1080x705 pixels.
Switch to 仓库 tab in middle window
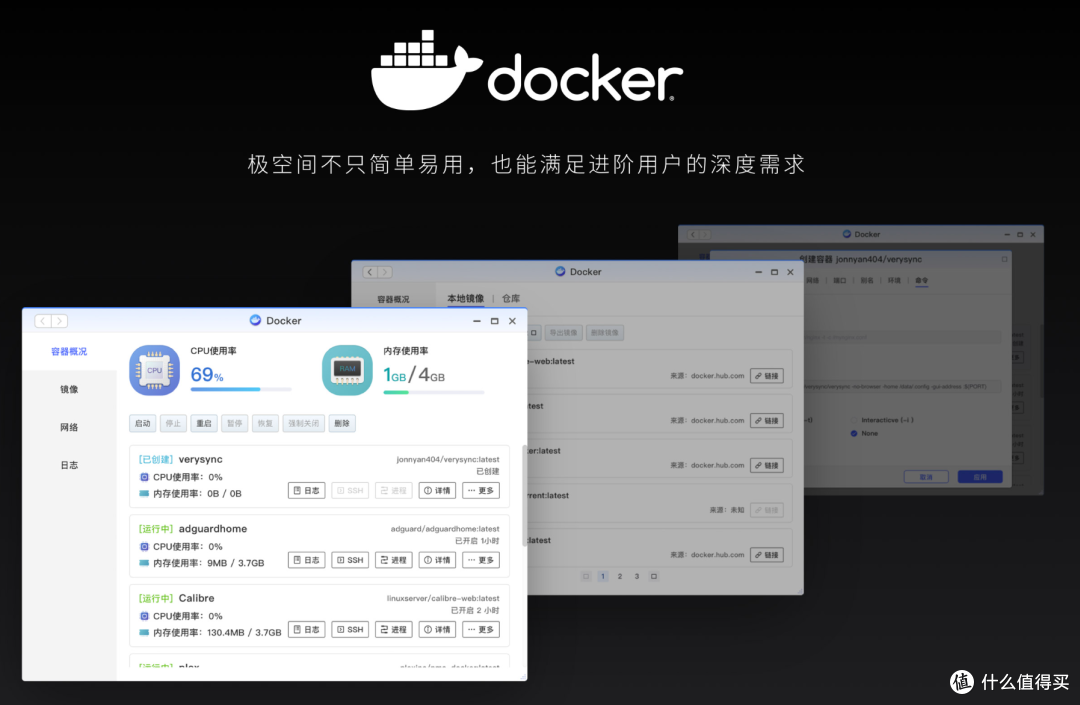pos(511,298)
